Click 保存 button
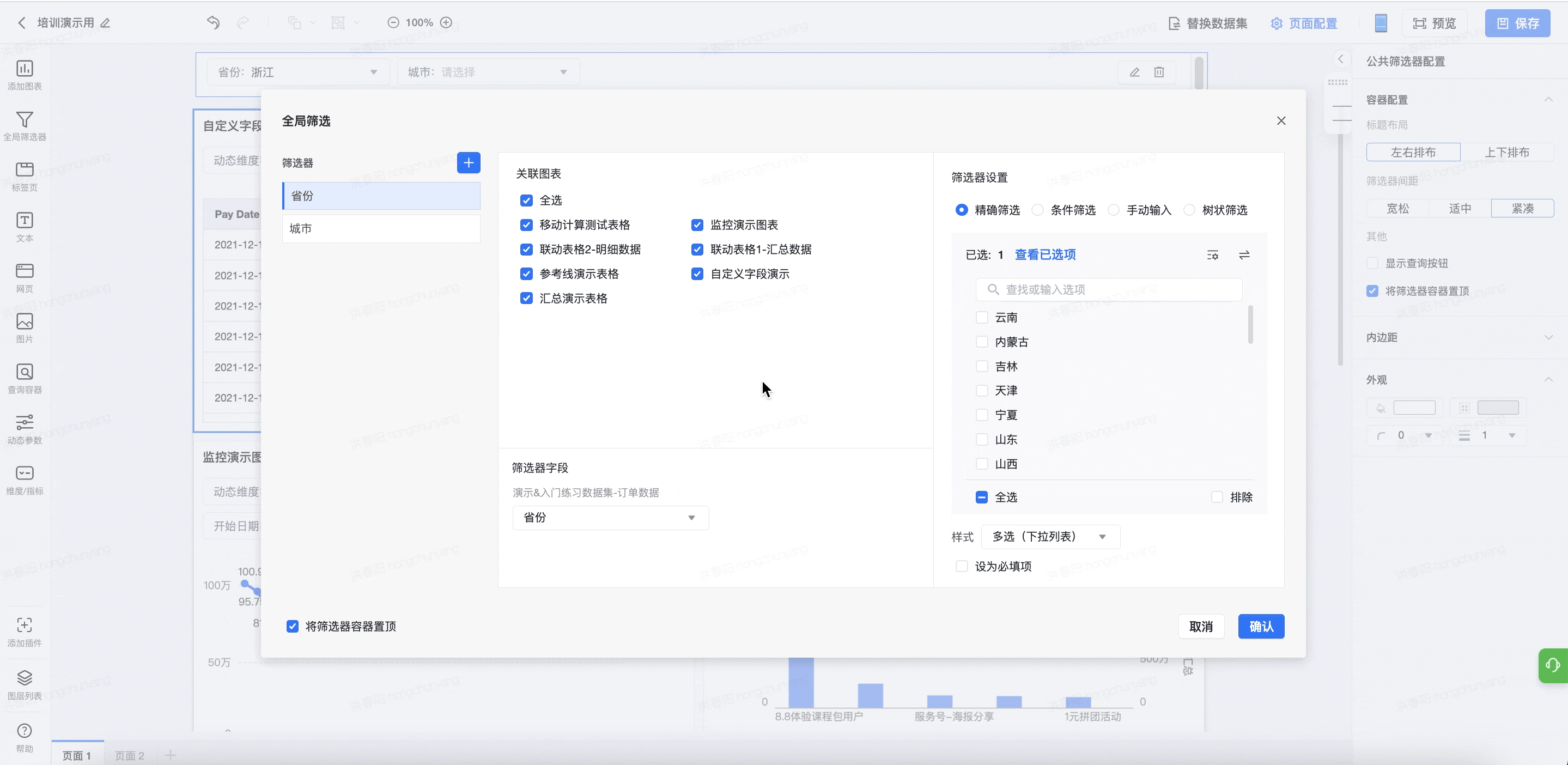This screenshot has width=1568, height=765. click(1517, 23)
